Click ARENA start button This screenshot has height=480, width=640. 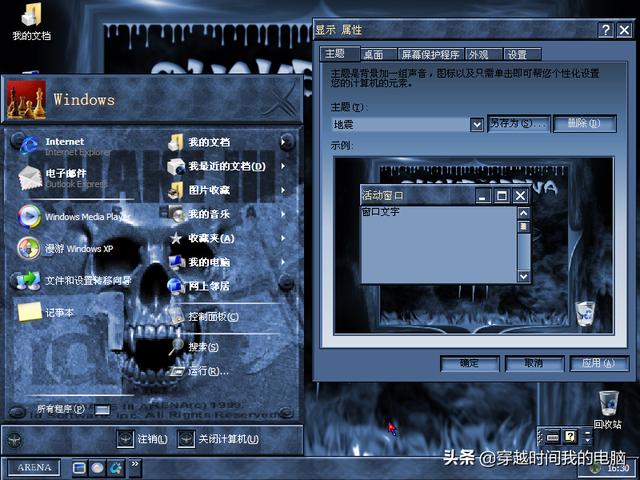[x=34, y=467]
